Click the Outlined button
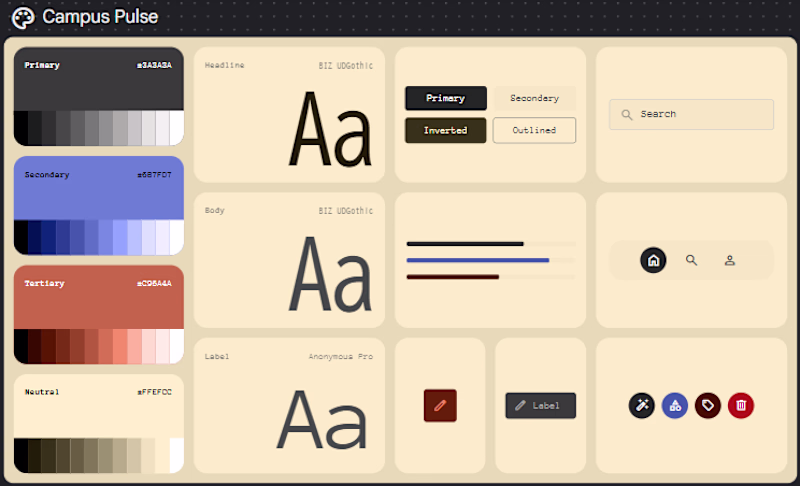The image size is (800, 486). (x=534, y=131)
